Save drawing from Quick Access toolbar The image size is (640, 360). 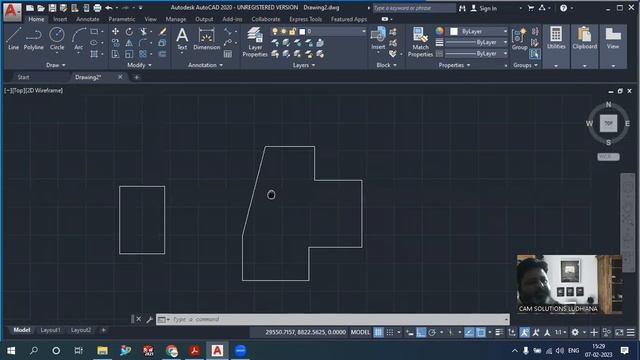tap(52, 8)
